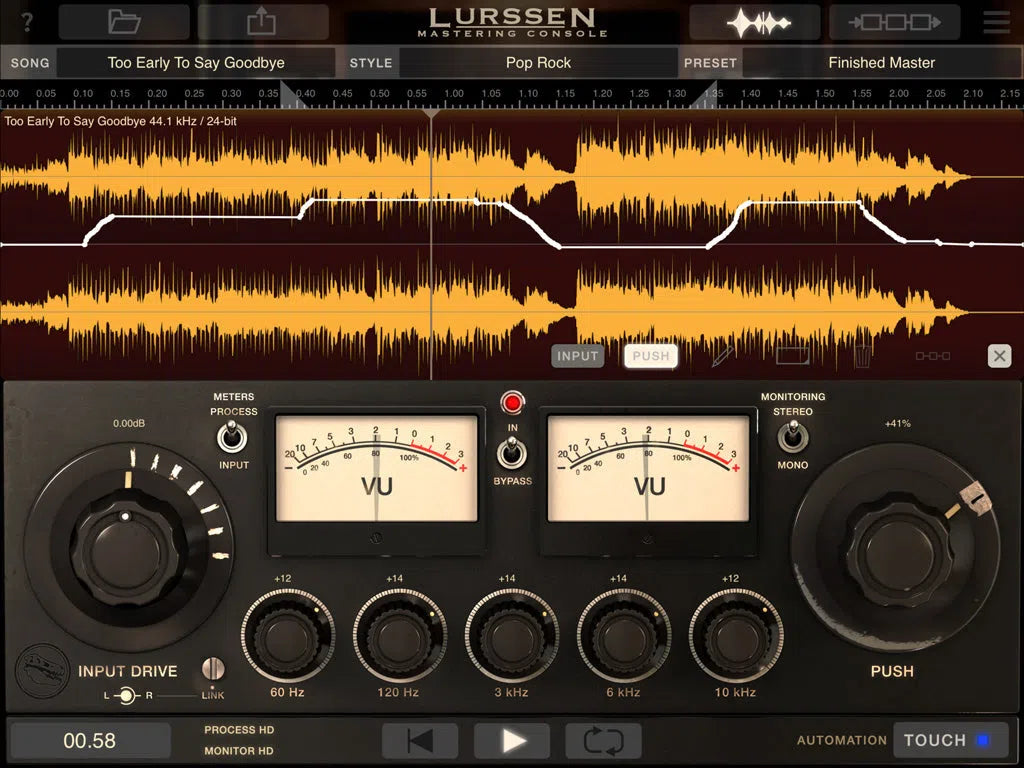Select the rectangle selection tool above the waveform

pyautogui.click(x=791, y=355)
